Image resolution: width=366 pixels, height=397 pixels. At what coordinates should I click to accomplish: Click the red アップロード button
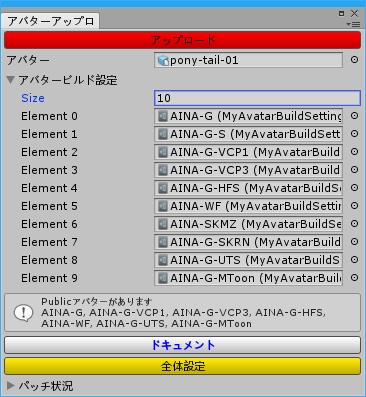(183, 40)
